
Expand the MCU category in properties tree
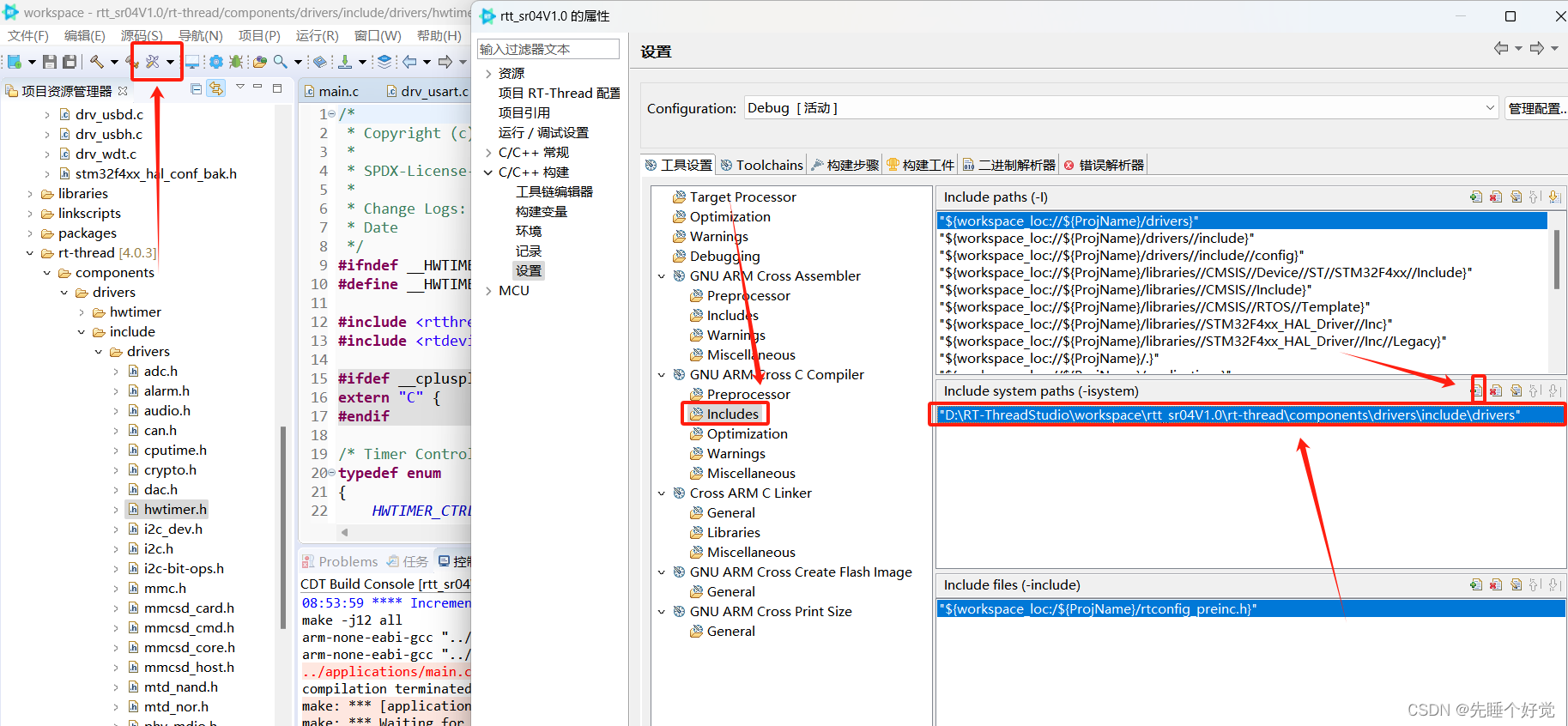click(x=488, y=291)
